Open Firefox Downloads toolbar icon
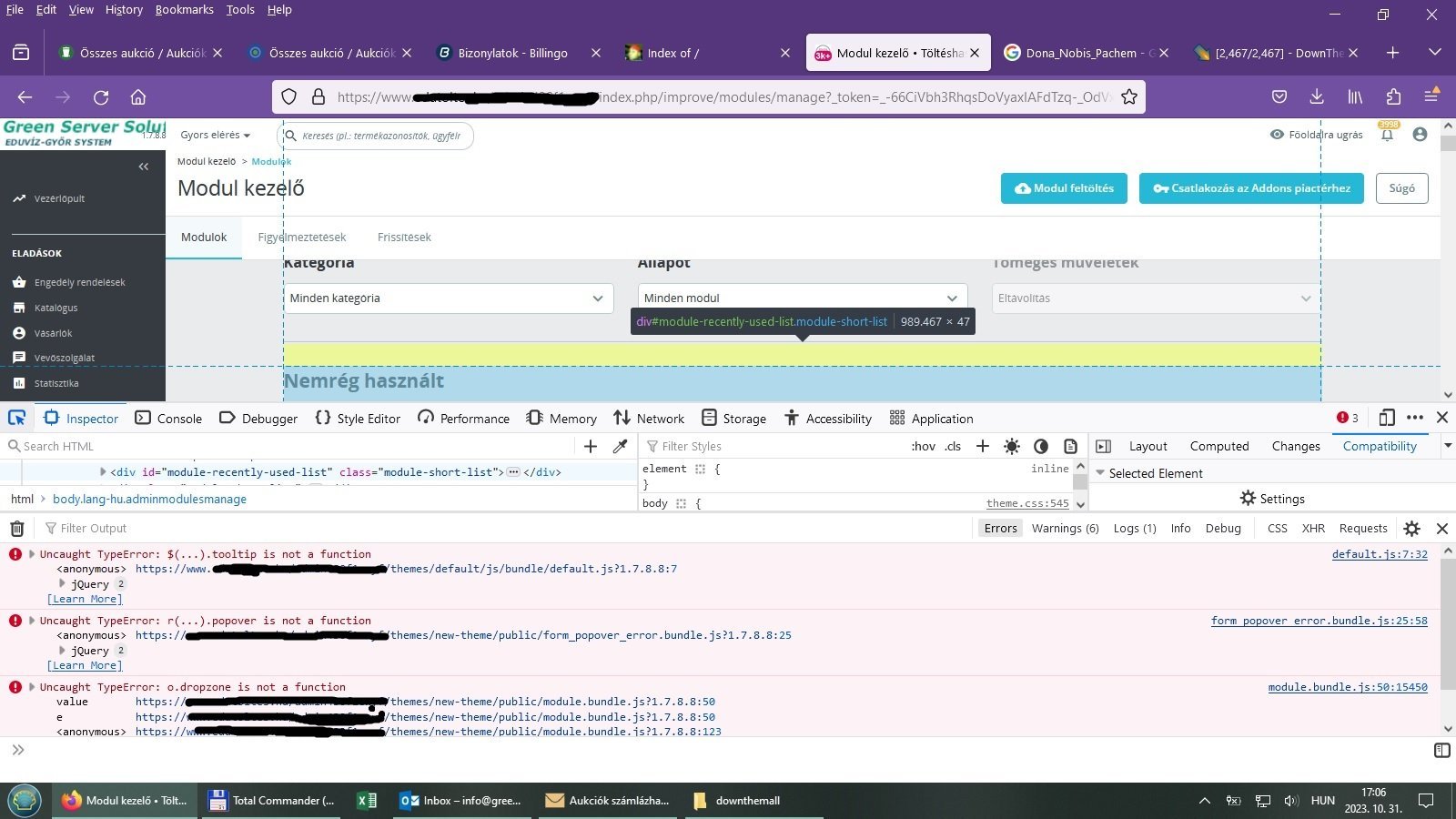 (1317, 97)
